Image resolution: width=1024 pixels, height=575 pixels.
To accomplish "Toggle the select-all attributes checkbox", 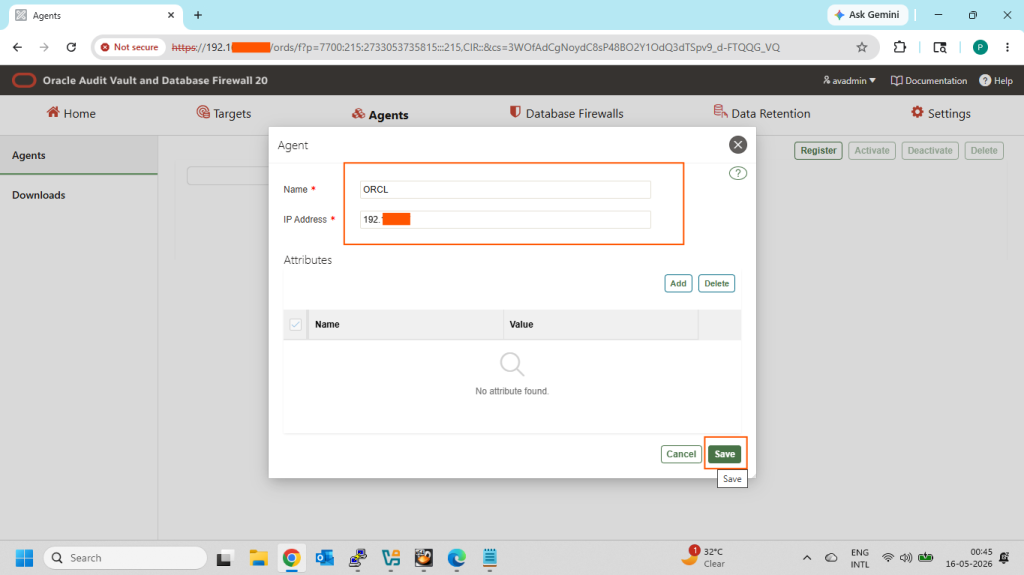I will [x=295, y=324].
